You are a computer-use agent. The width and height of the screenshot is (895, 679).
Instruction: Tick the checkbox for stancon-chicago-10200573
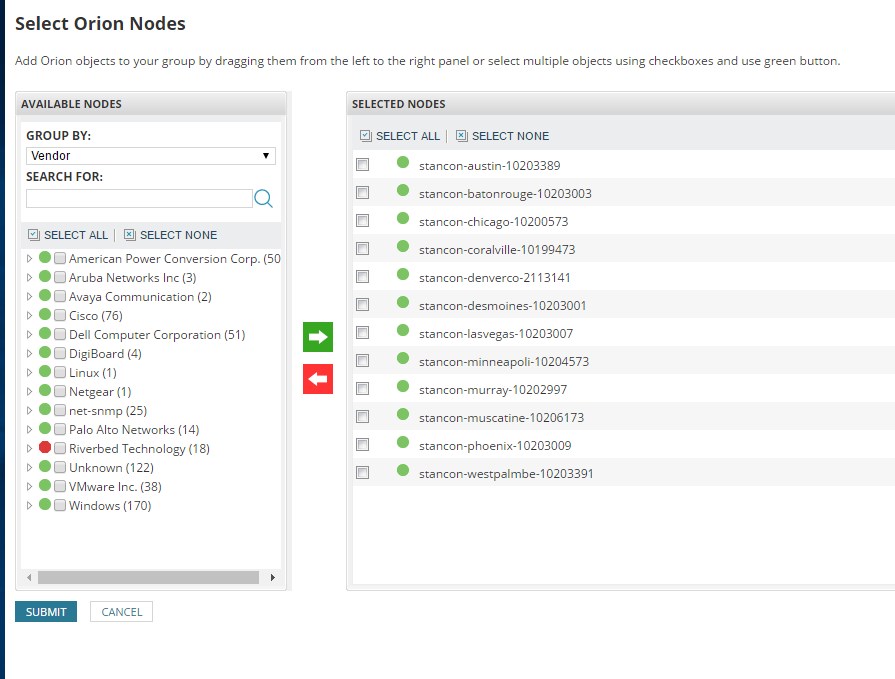(x=362, y=220)
